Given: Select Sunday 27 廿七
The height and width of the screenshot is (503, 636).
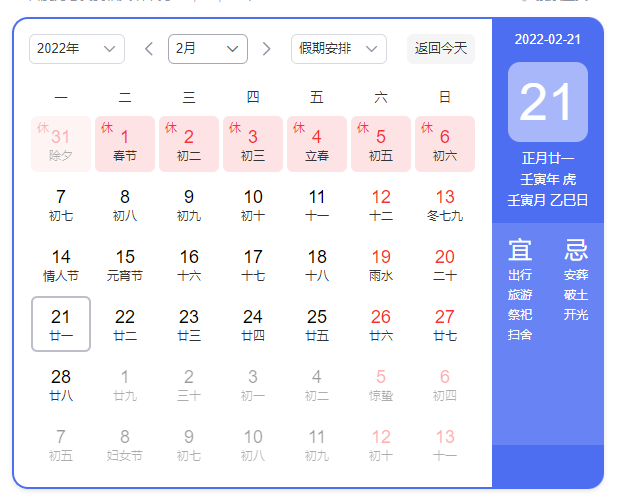Looking at the screenshot, I should coord(445,324).
